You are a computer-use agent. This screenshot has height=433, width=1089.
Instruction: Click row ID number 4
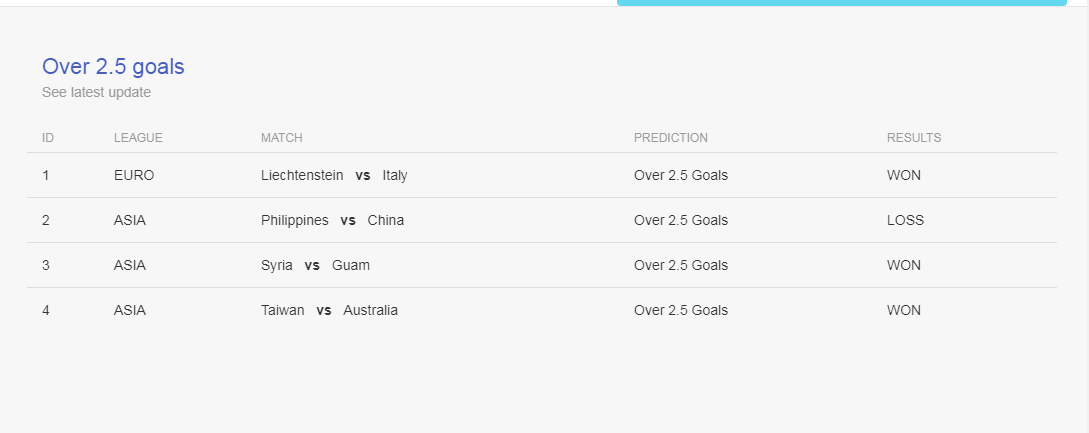pos(46,310)
